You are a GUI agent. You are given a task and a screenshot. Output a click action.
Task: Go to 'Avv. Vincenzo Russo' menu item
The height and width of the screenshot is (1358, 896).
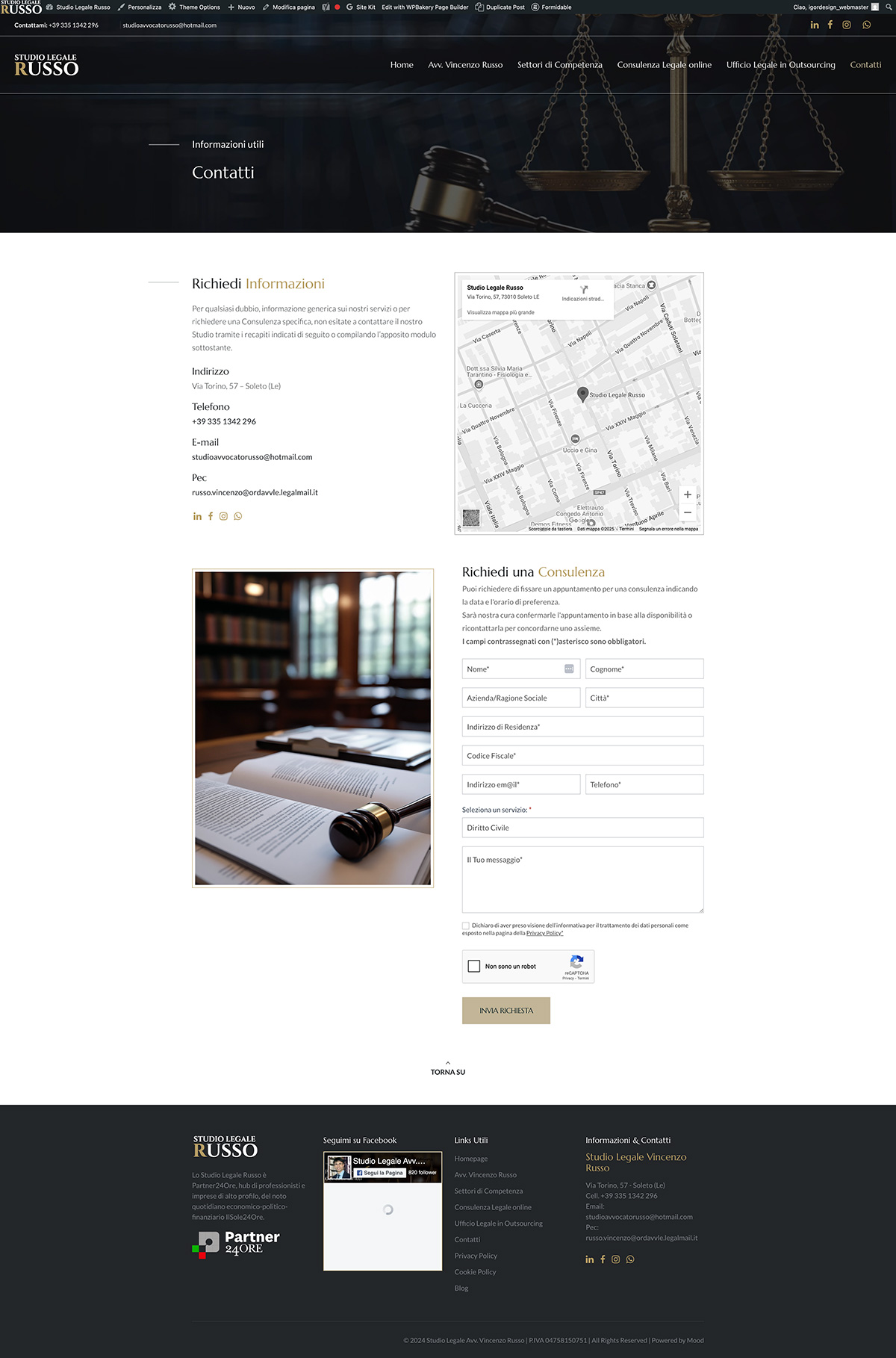[465, 65]
